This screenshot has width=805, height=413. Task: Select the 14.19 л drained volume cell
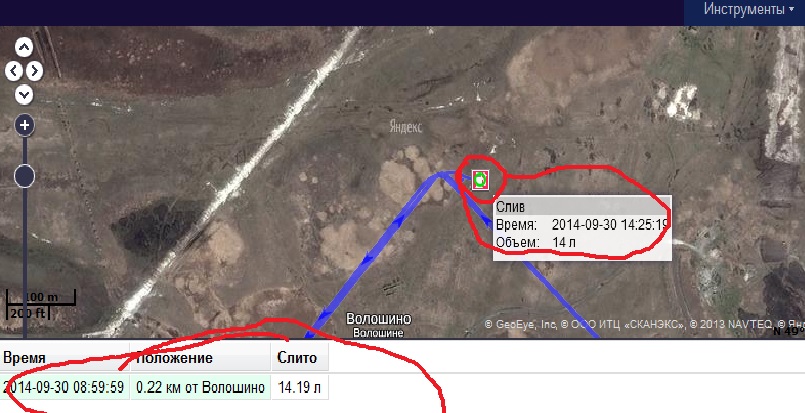300,387
